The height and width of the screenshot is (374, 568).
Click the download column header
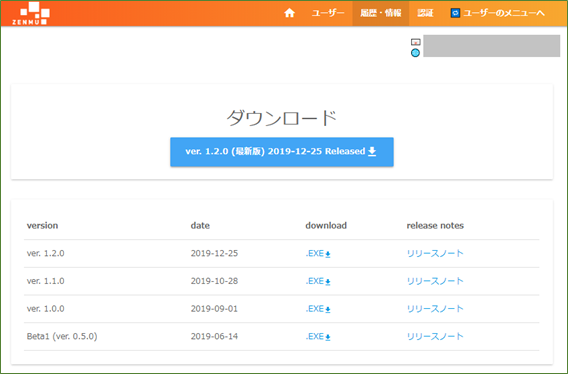(x=326, y=225)
